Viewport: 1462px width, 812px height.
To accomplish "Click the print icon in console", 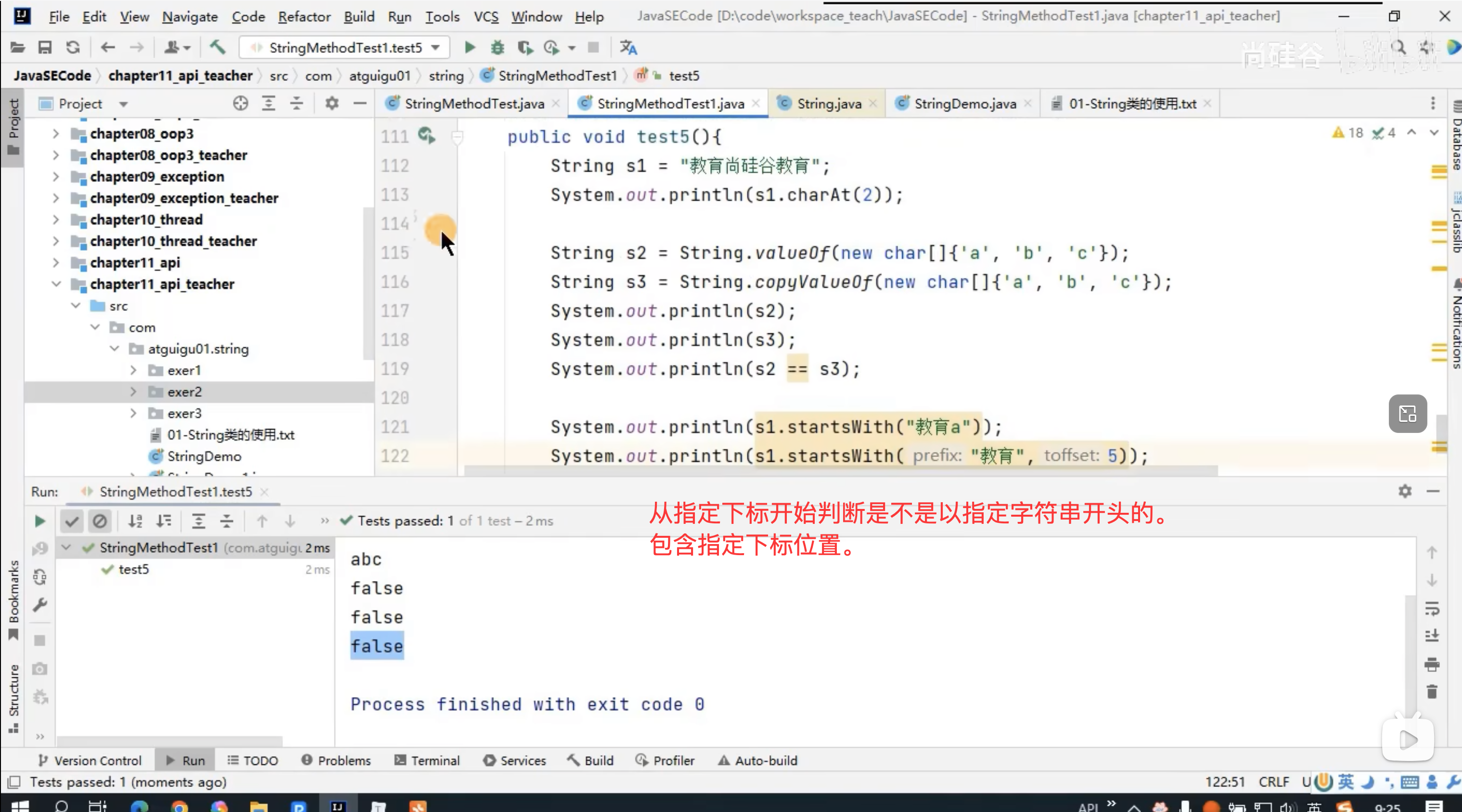I will click(x=1431, y=664).
